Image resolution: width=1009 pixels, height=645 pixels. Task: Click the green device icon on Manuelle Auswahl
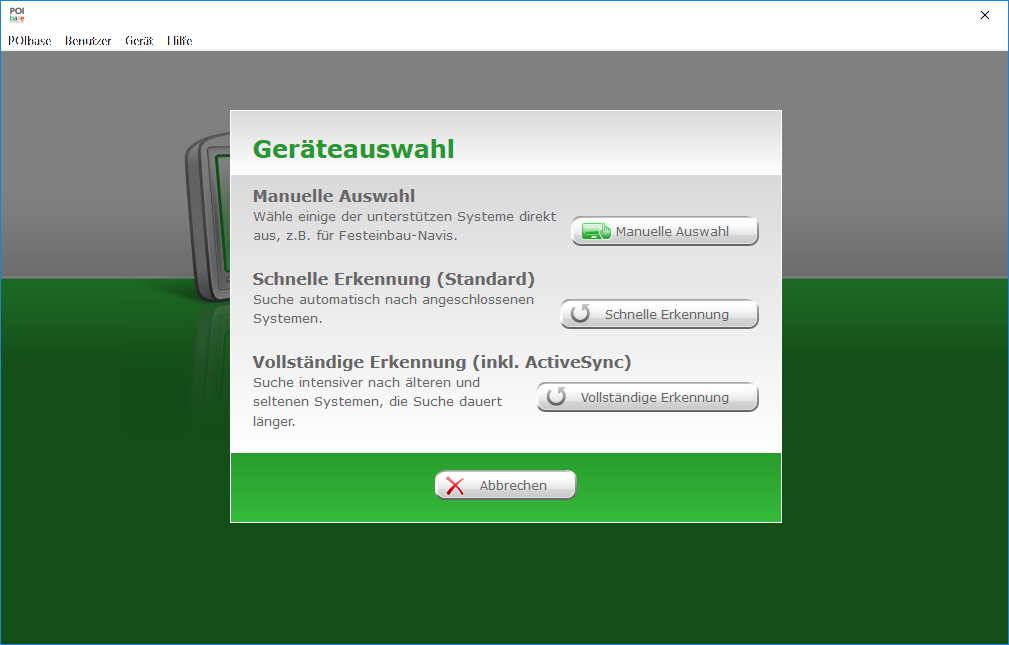pos(596,232)
